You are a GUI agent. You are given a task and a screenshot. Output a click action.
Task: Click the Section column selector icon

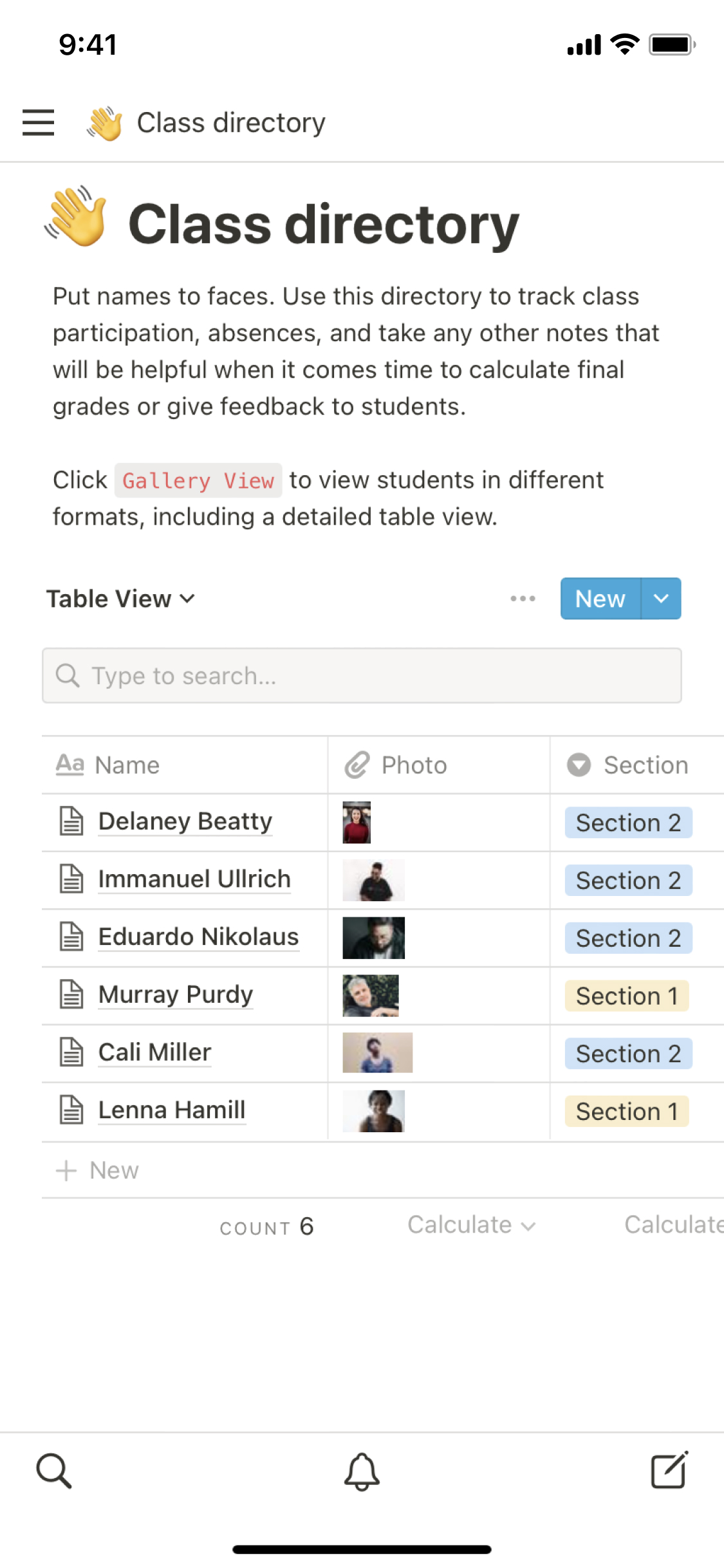point(579,765)
